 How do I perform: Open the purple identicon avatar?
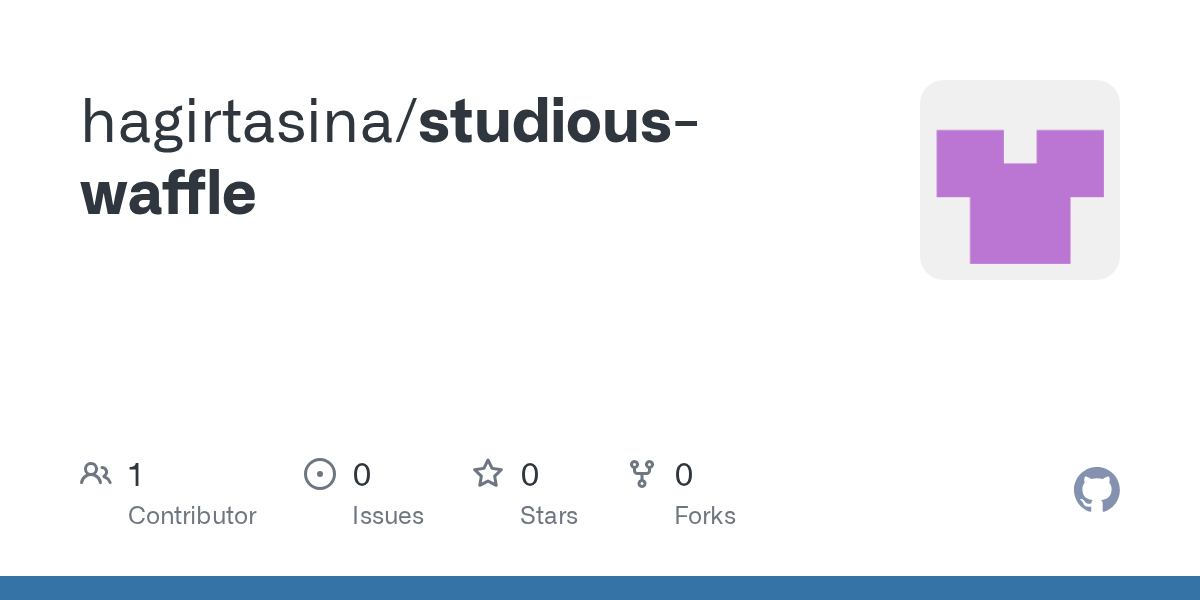1020,180
